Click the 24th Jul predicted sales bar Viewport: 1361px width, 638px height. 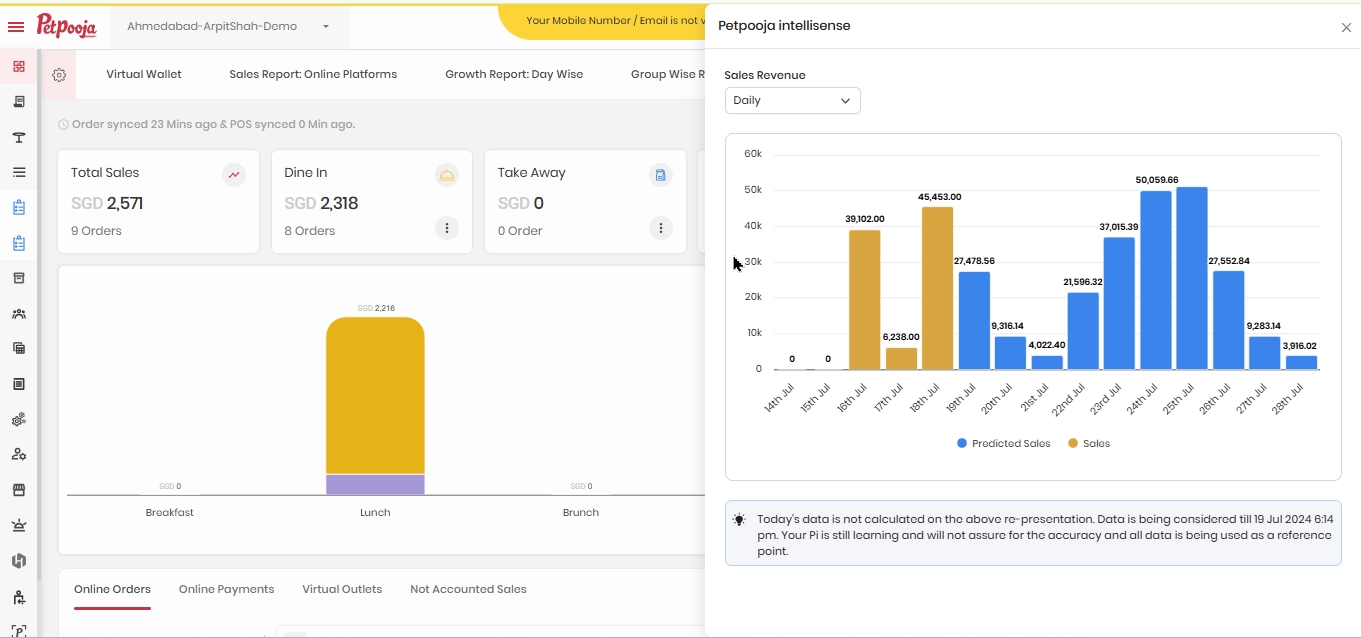pos(1156,280)
